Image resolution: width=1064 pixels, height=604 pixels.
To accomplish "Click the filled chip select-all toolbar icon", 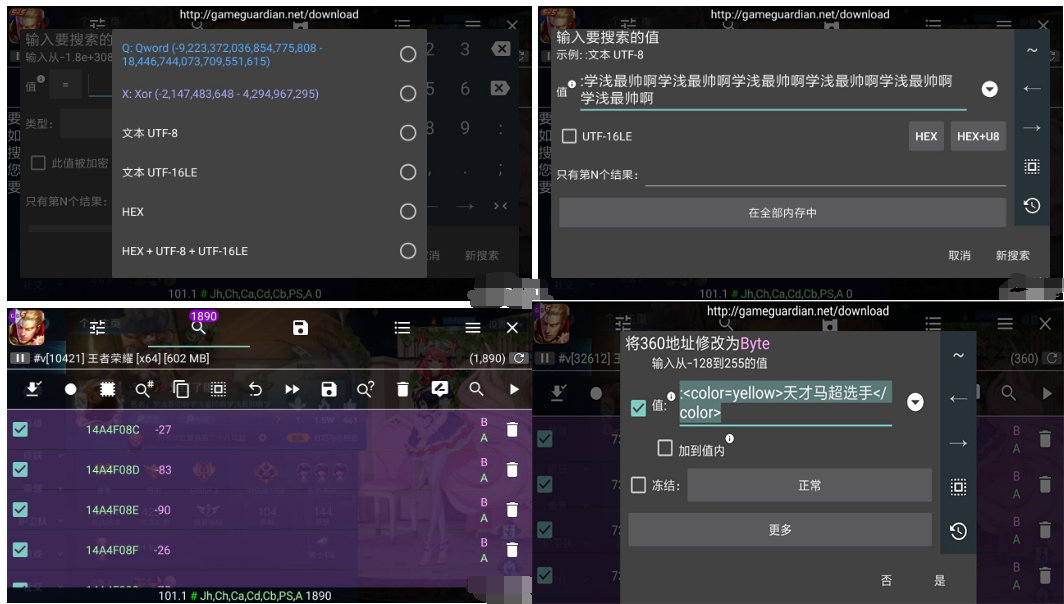I will (x=107, y=389).
